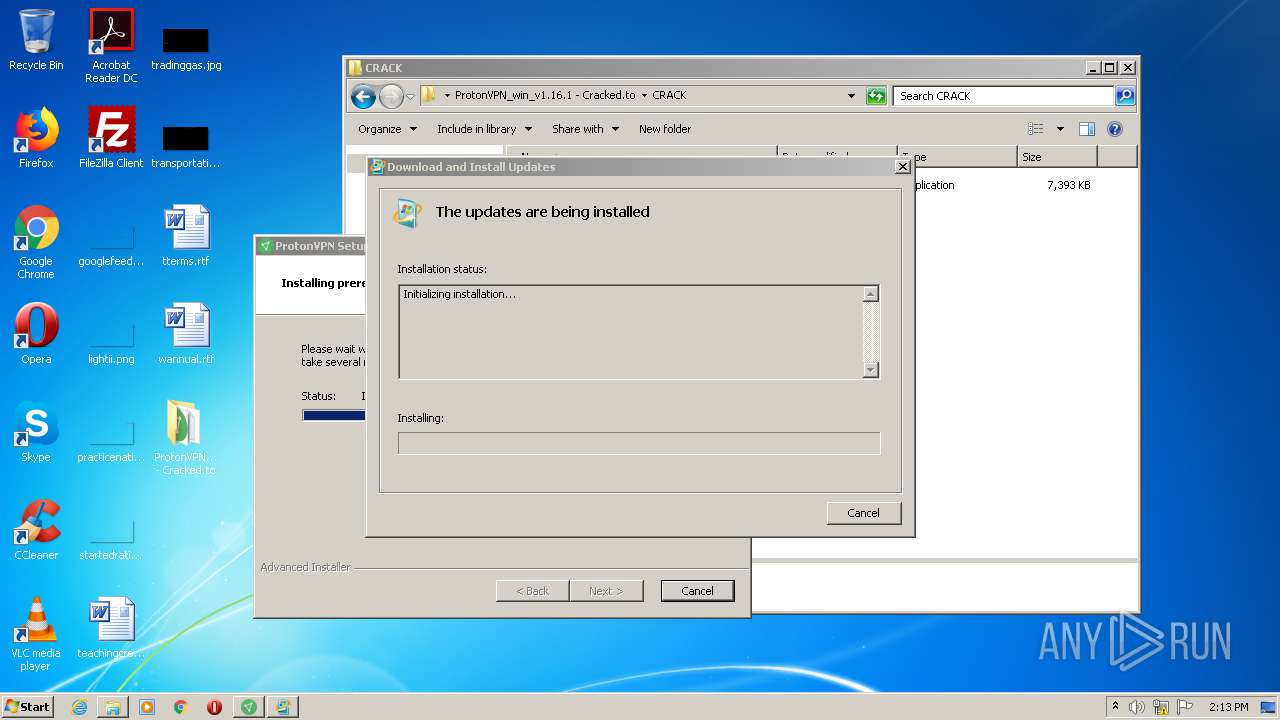Expand address bar previous locations dropdown

tap(851, 96)
